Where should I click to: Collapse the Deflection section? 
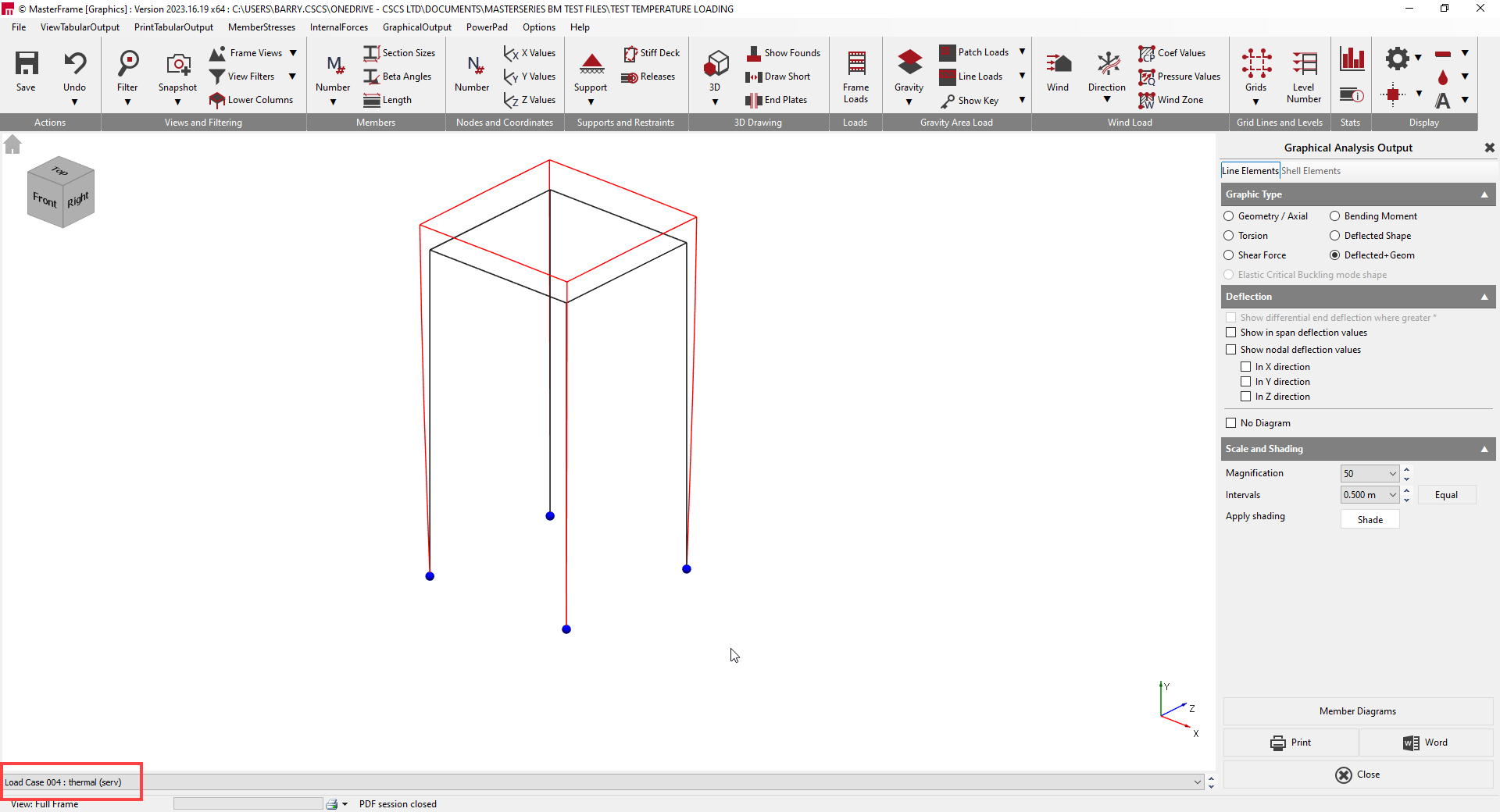[1485, 297]
